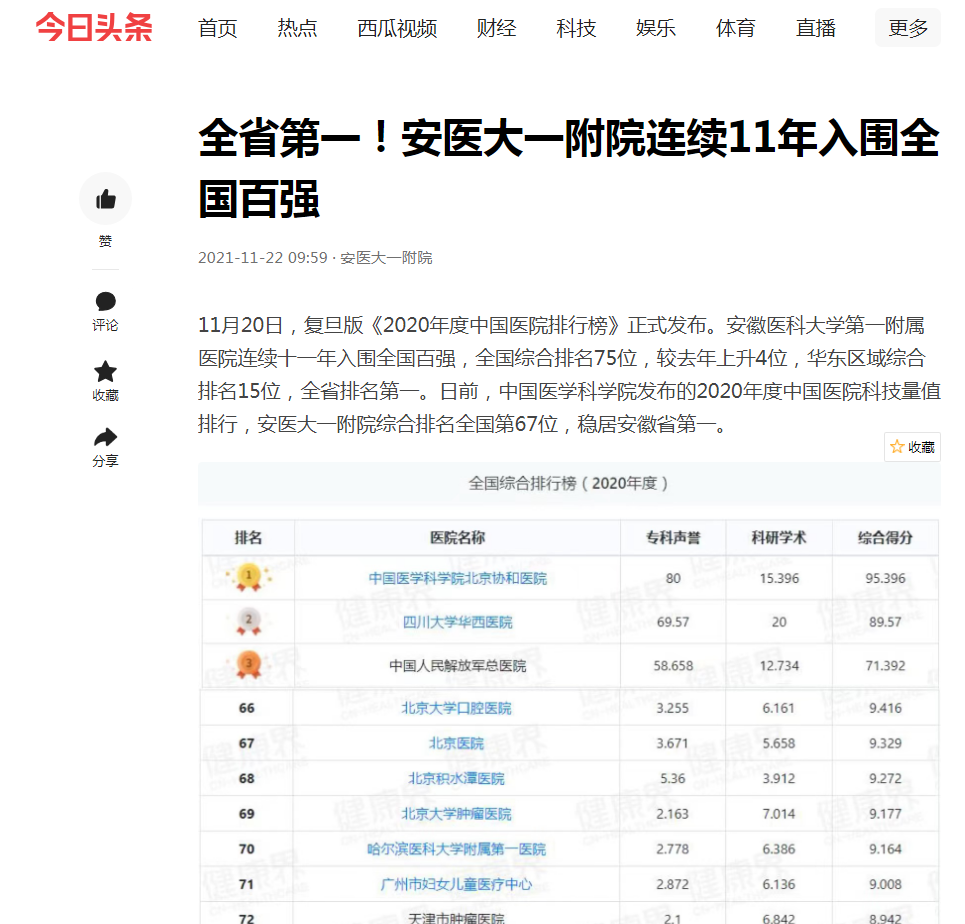Click the author name 安医大一附院
Screen dimensions: 965x924
[x=386, y=258]
